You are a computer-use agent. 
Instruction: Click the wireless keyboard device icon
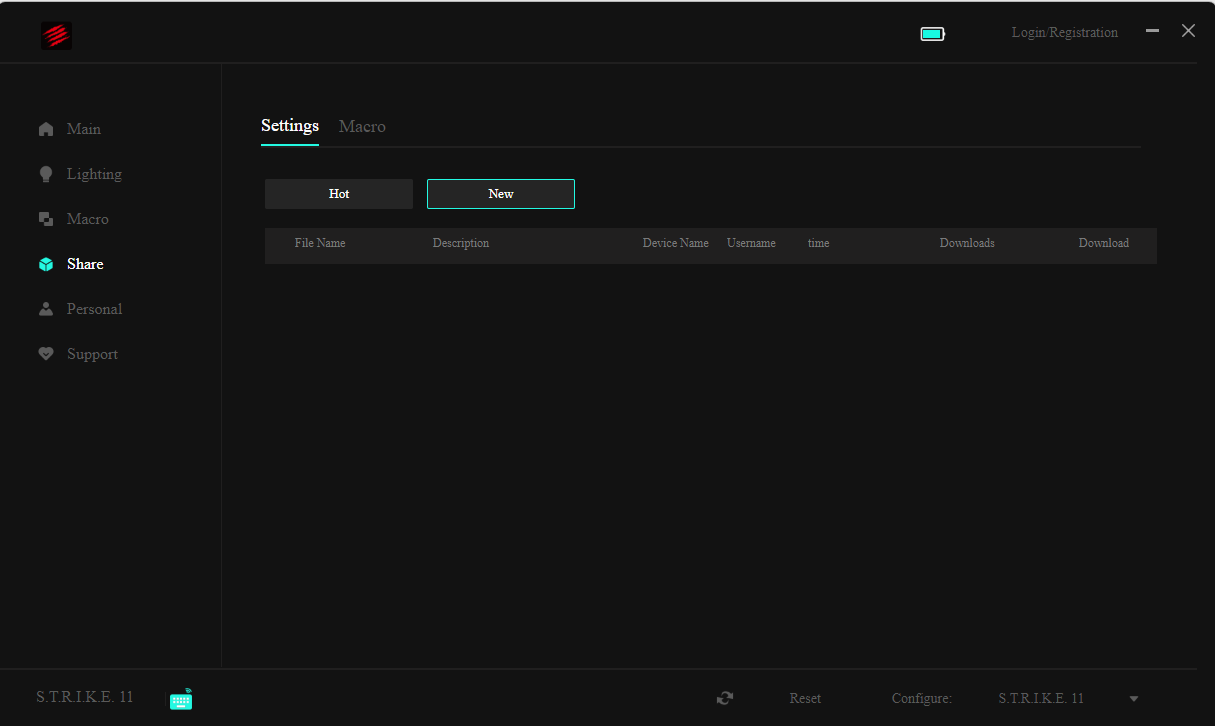[181, 699]
